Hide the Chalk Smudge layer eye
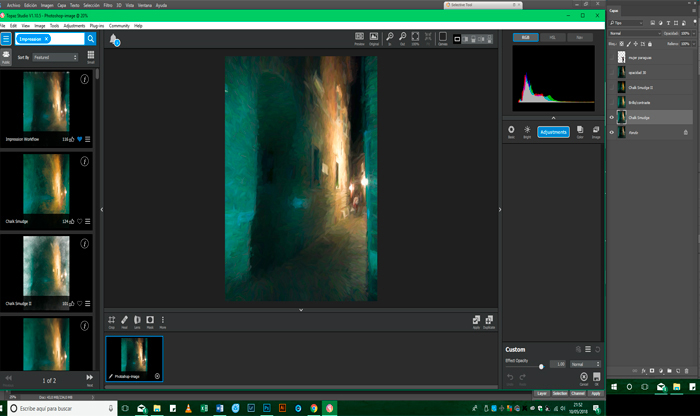 tap(612, 117)
